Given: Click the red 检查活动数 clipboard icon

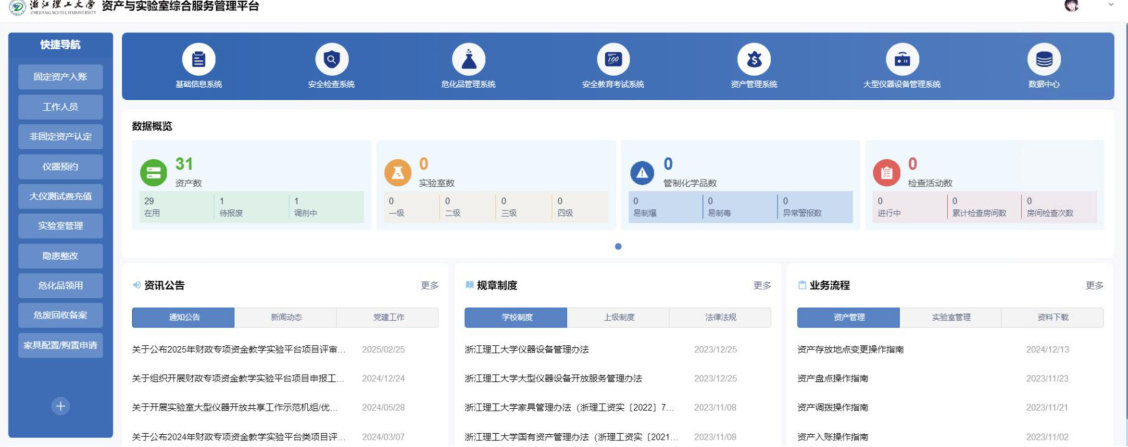Looking at the screenshot, I should (886, 173).
